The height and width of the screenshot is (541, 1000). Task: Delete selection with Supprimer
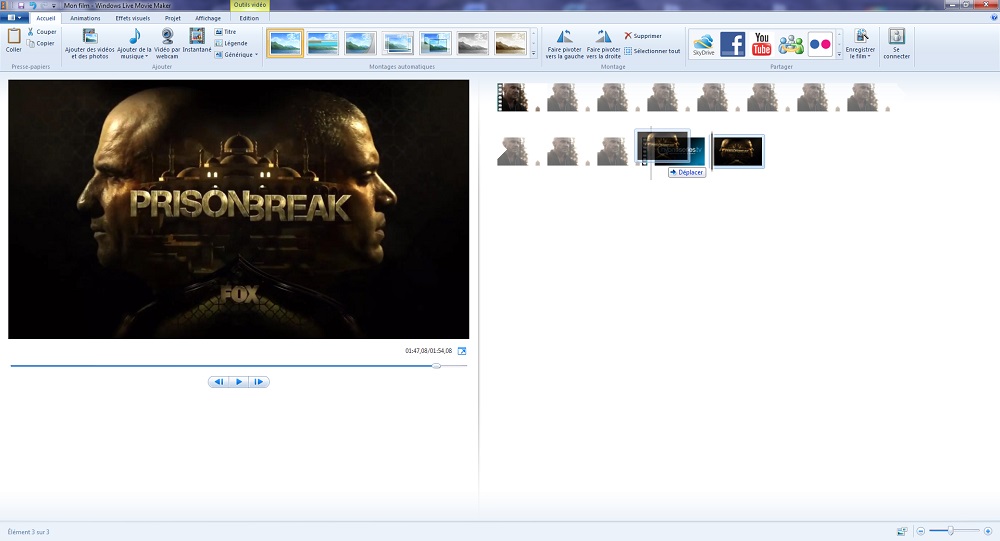click(643, 36)
